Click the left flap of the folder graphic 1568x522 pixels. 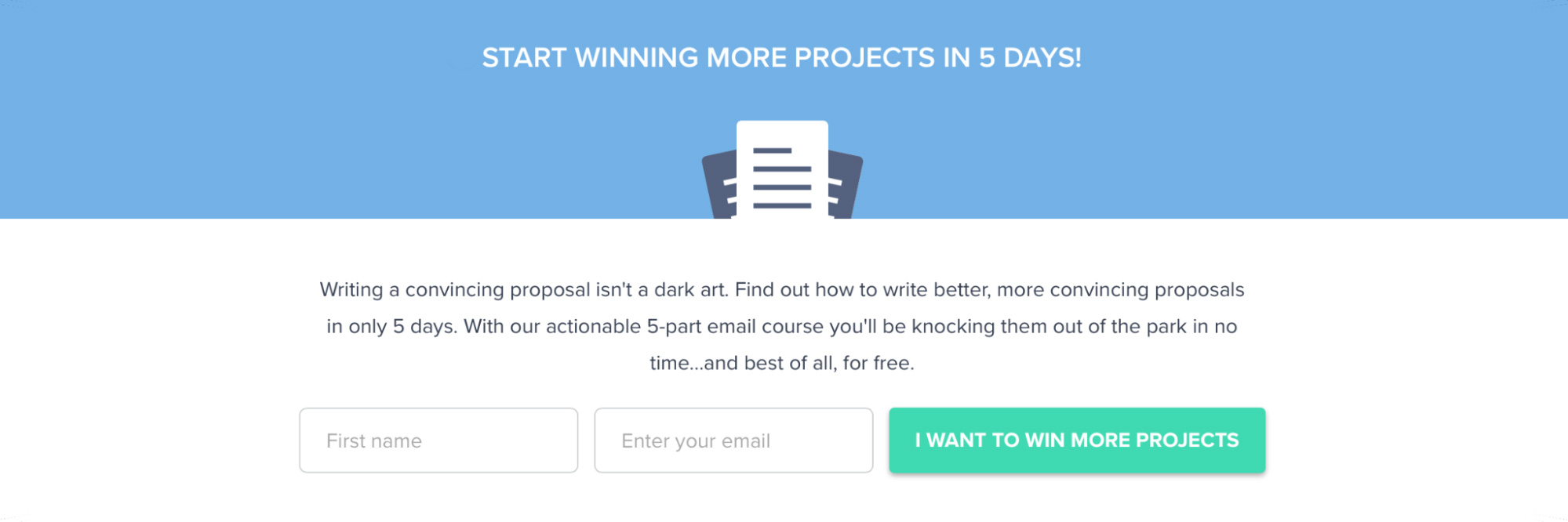pos(722,188)
